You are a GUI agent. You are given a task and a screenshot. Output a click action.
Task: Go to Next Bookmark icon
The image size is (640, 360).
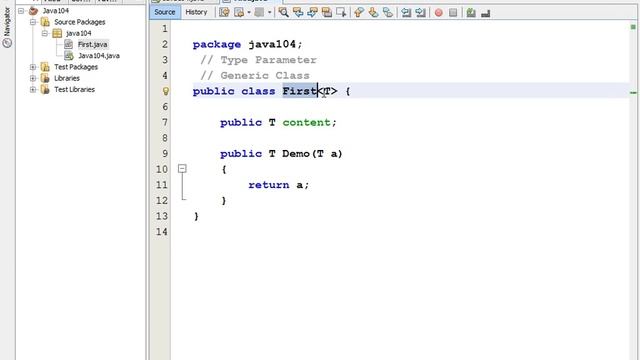[x=373, y=12]
